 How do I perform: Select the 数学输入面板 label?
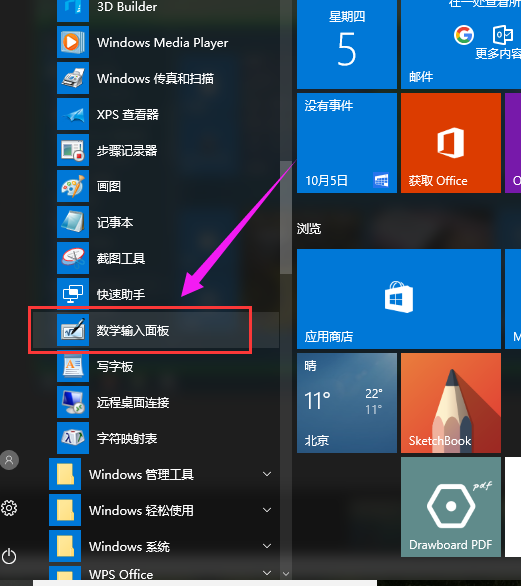pyautogui.click(x=133, y=330)
